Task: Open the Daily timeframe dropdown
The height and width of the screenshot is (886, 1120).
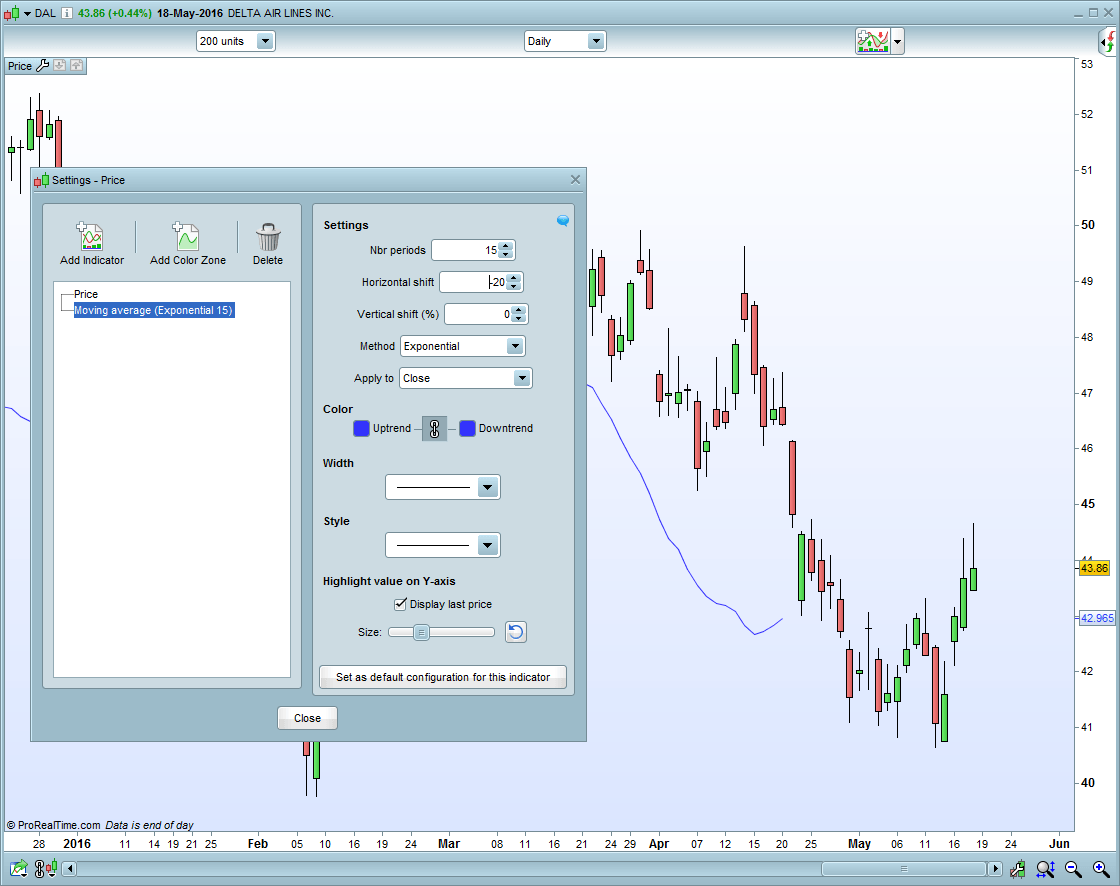Action: [565, 41]
